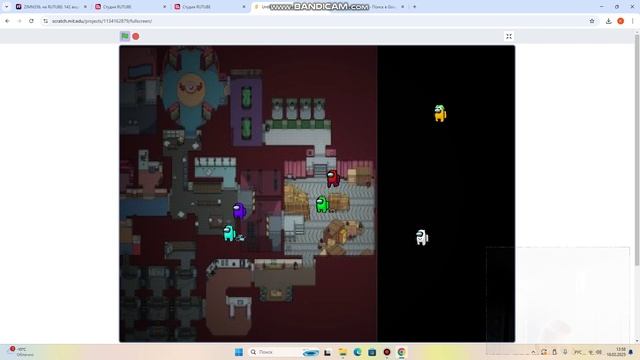Open a new browser tab
This screenshot has height=360, width=640.
pyautogui.click(x=414, y=7)
